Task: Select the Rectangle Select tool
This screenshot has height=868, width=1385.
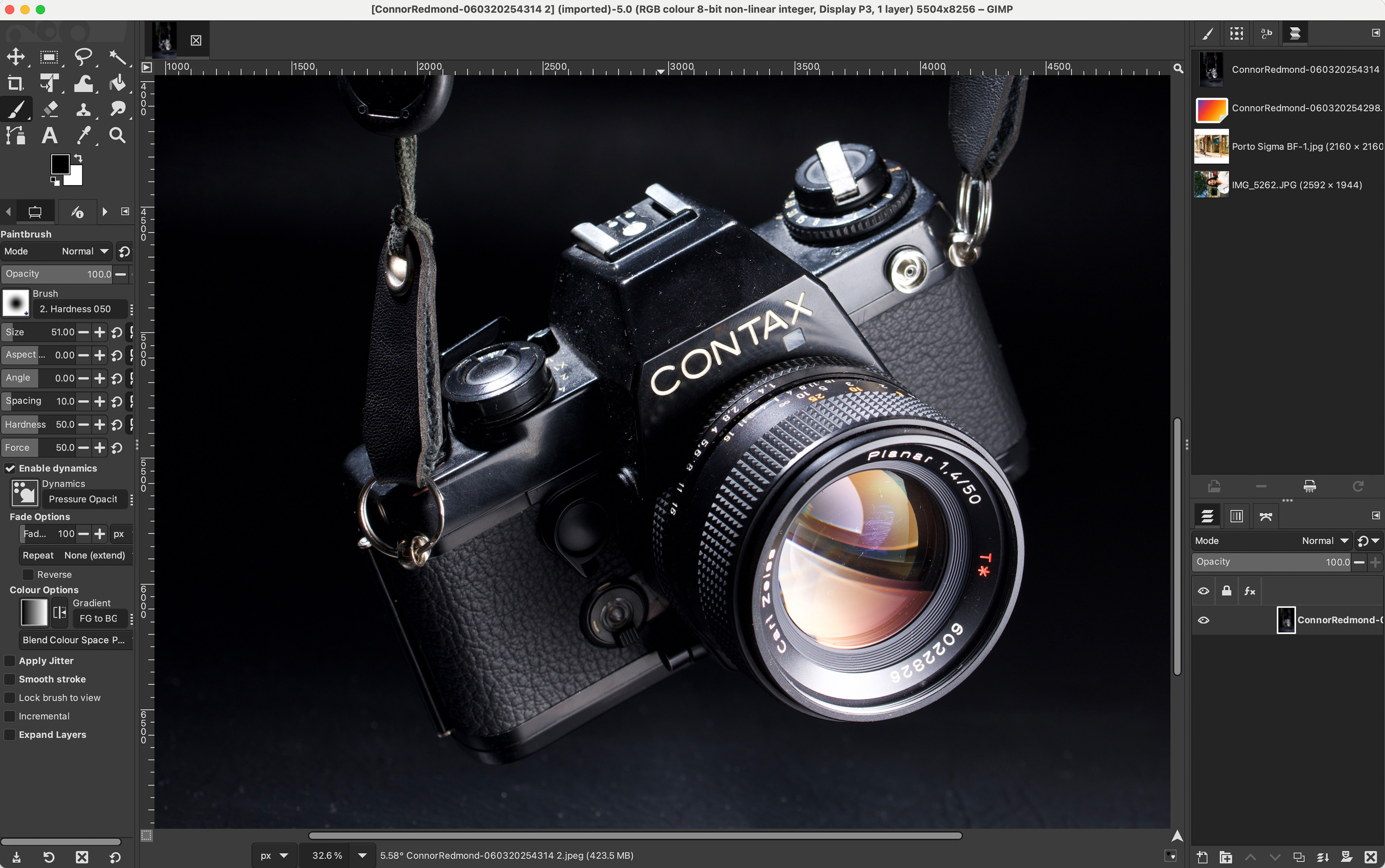Action: click(49, 57)
